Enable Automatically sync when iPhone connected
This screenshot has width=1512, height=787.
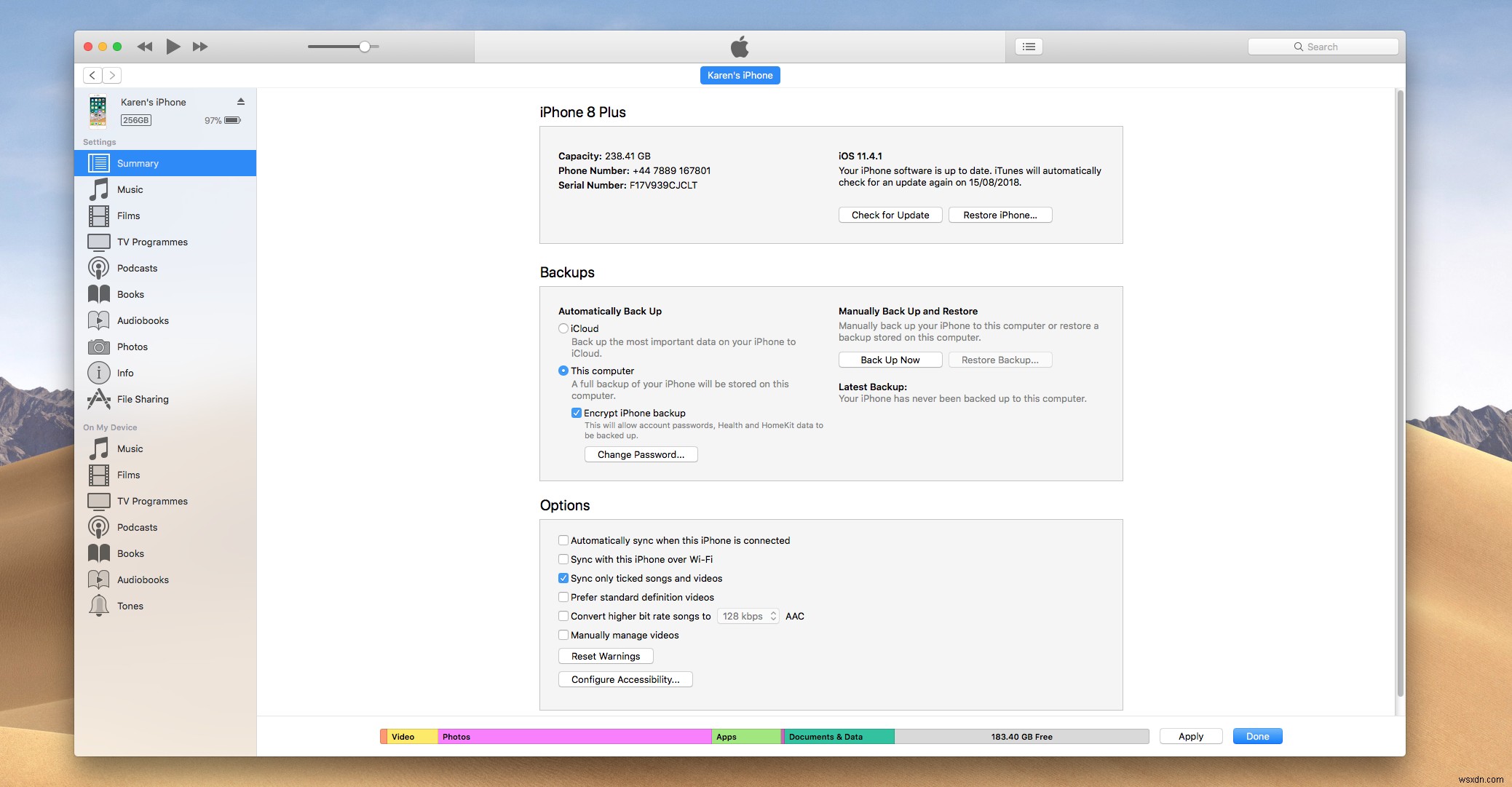click(563, 540)
